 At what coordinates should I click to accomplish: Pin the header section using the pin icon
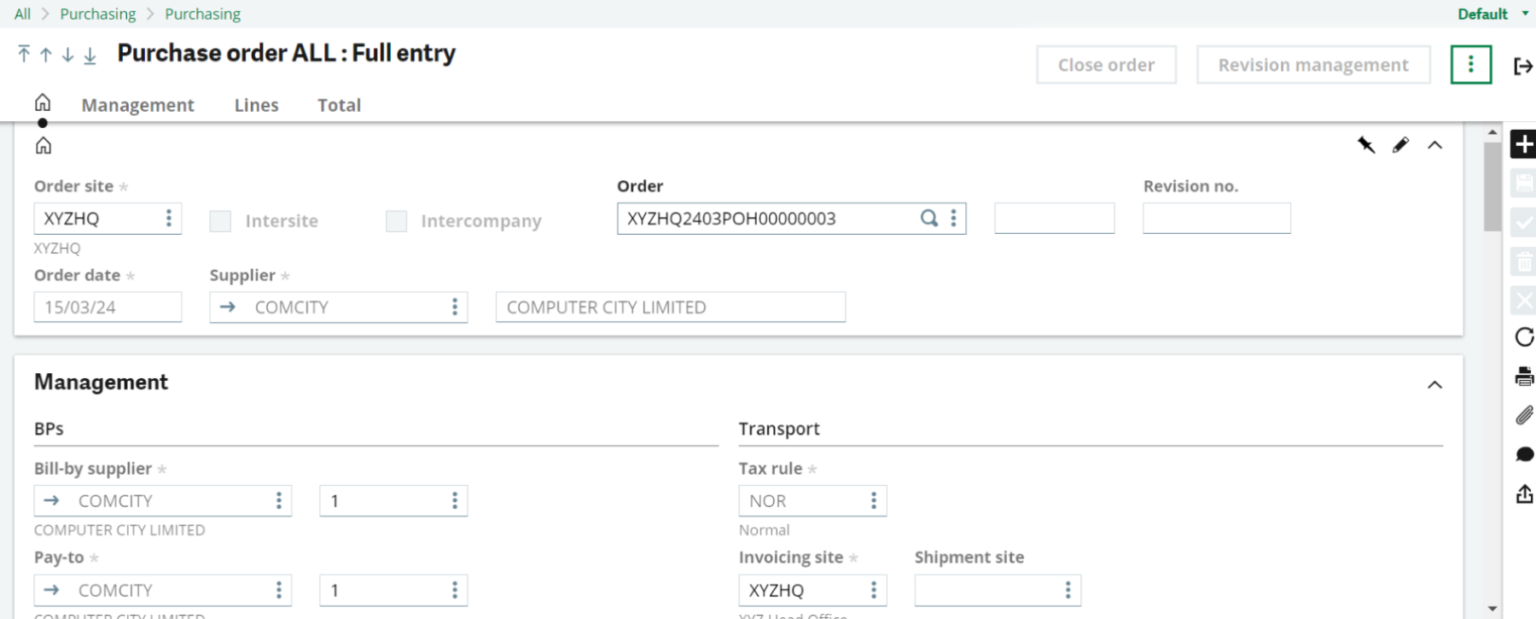tap(1366, 144)
